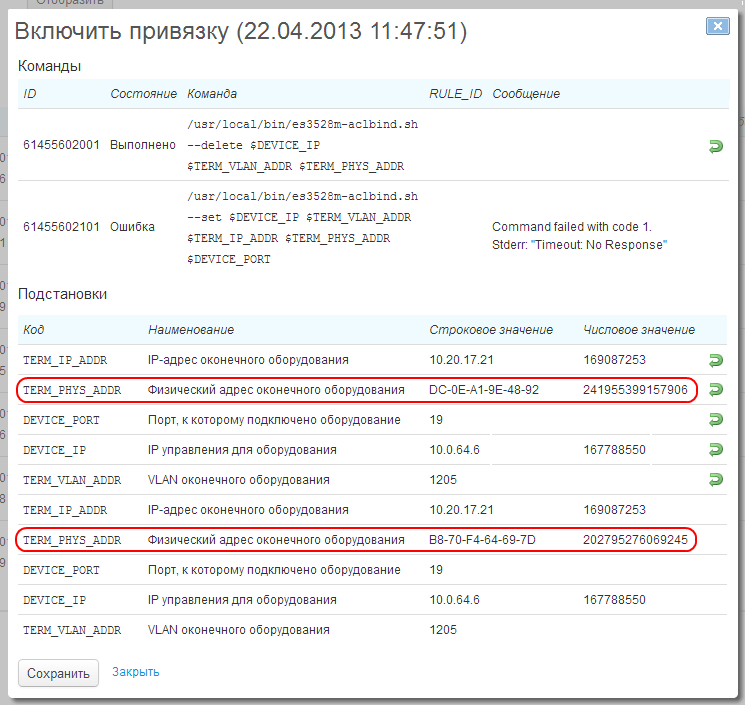The height and width of the screenshot is (705, 745).
Task: Click the Команды section heading
Action: pyautogui.click(x=49, y=66)
